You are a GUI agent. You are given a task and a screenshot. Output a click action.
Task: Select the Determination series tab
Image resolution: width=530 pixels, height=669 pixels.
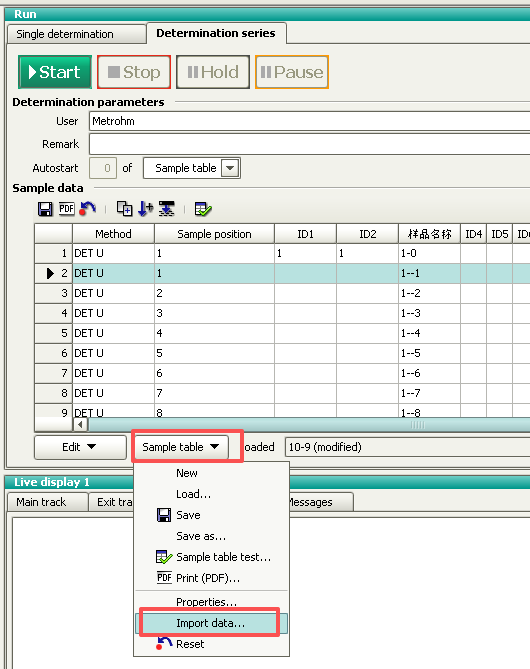(216, 33)
